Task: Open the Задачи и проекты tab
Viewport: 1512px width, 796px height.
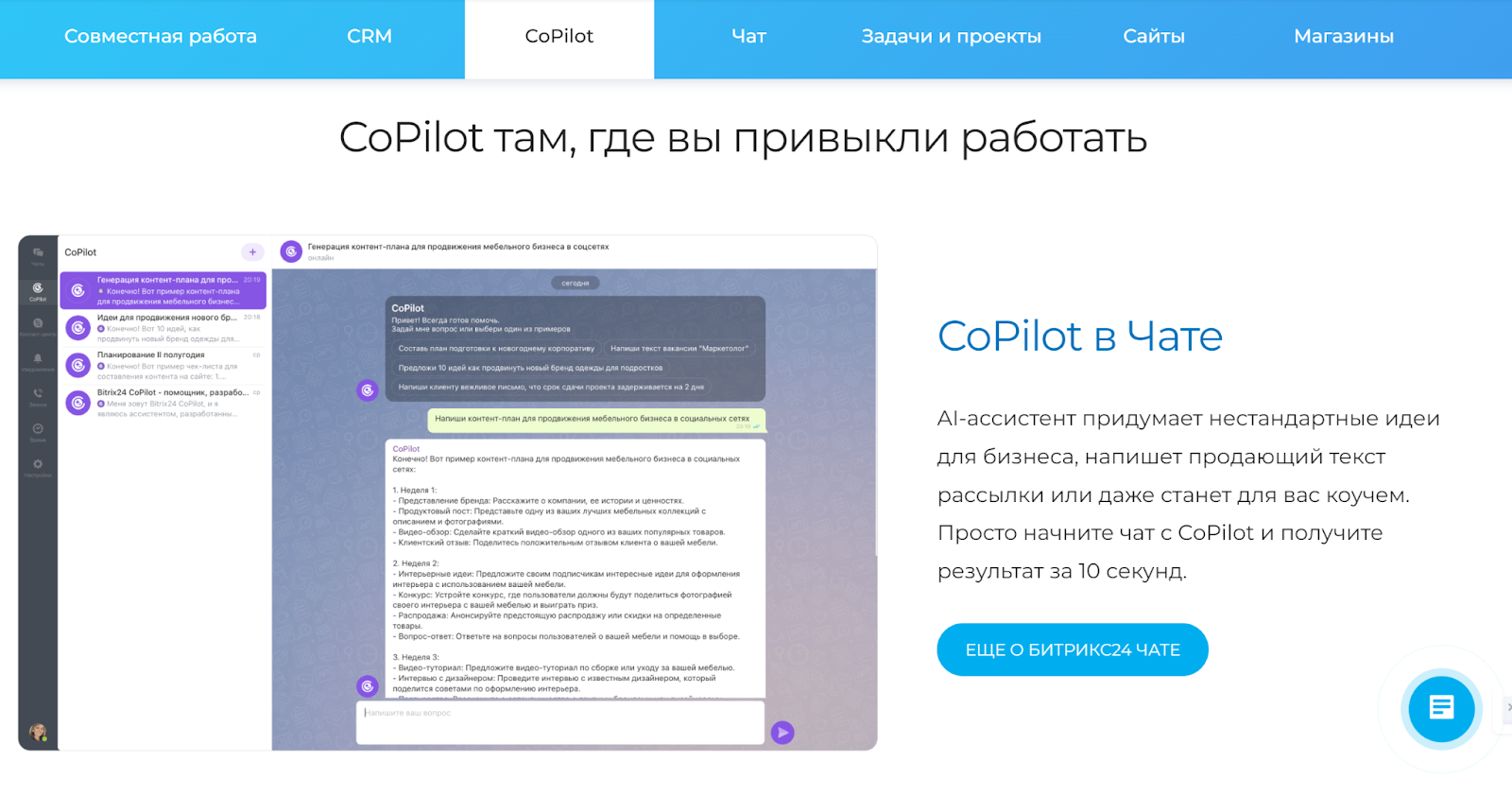Action: click(x=951, y=37)
